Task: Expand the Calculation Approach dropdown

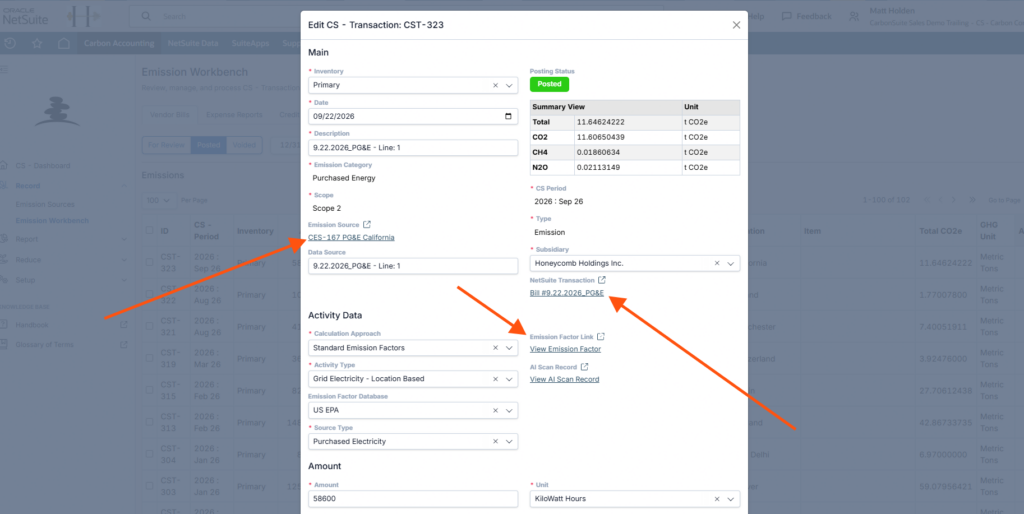Action: pos(509,347)
